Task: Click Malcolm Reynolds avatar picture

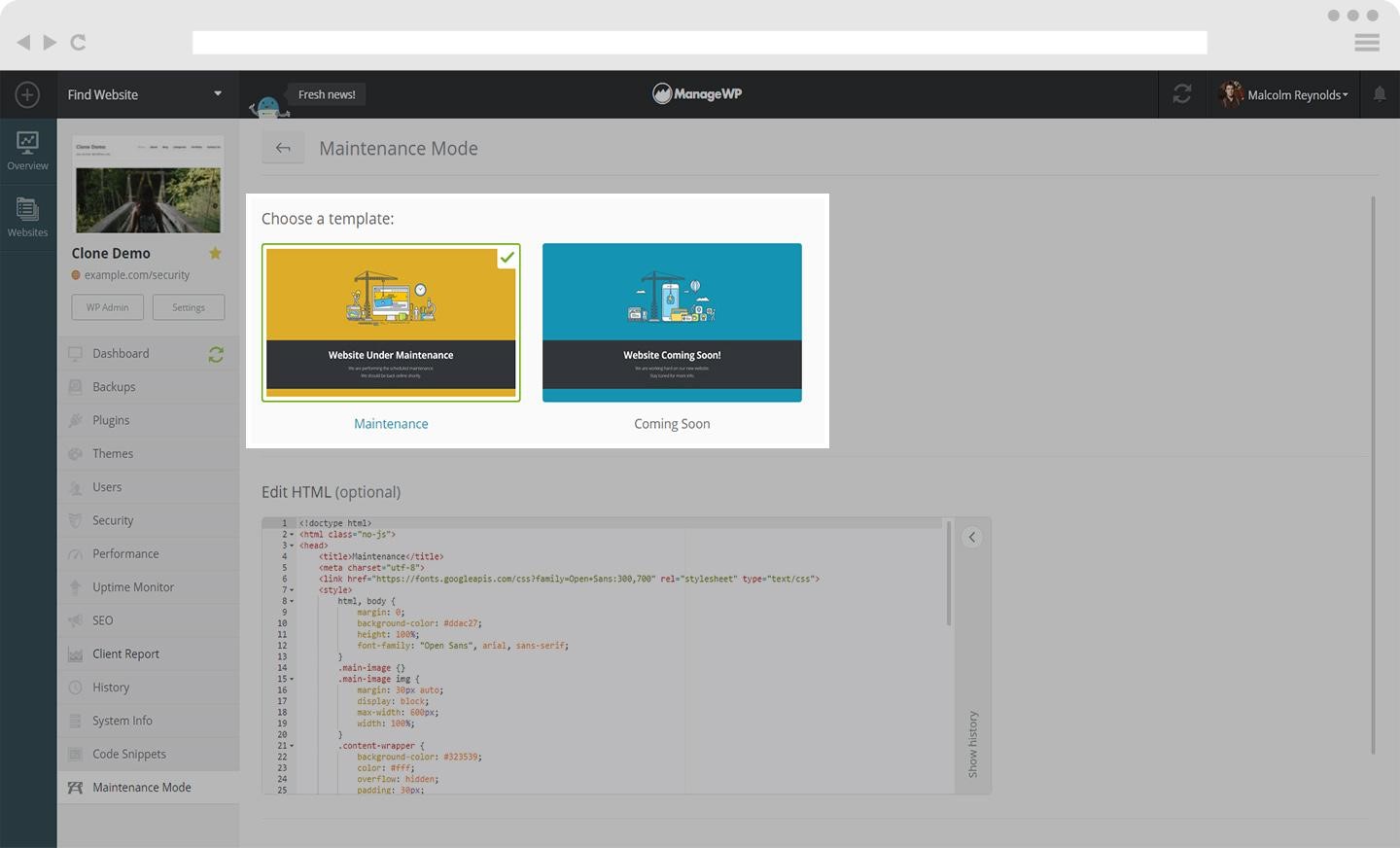Action: coord(1231,93)
